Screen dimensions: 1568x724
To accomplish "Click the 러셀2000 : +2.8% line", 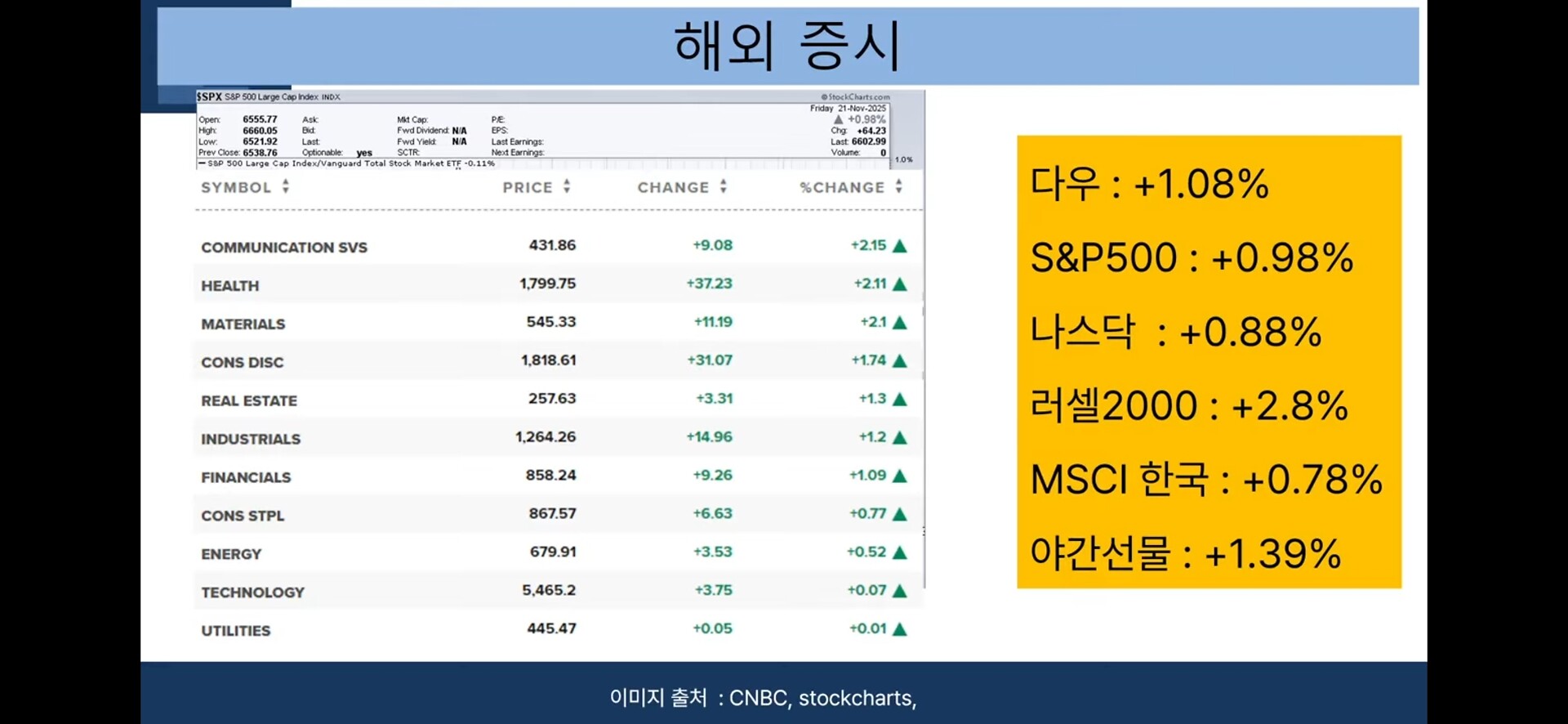I will (1189, 405).
